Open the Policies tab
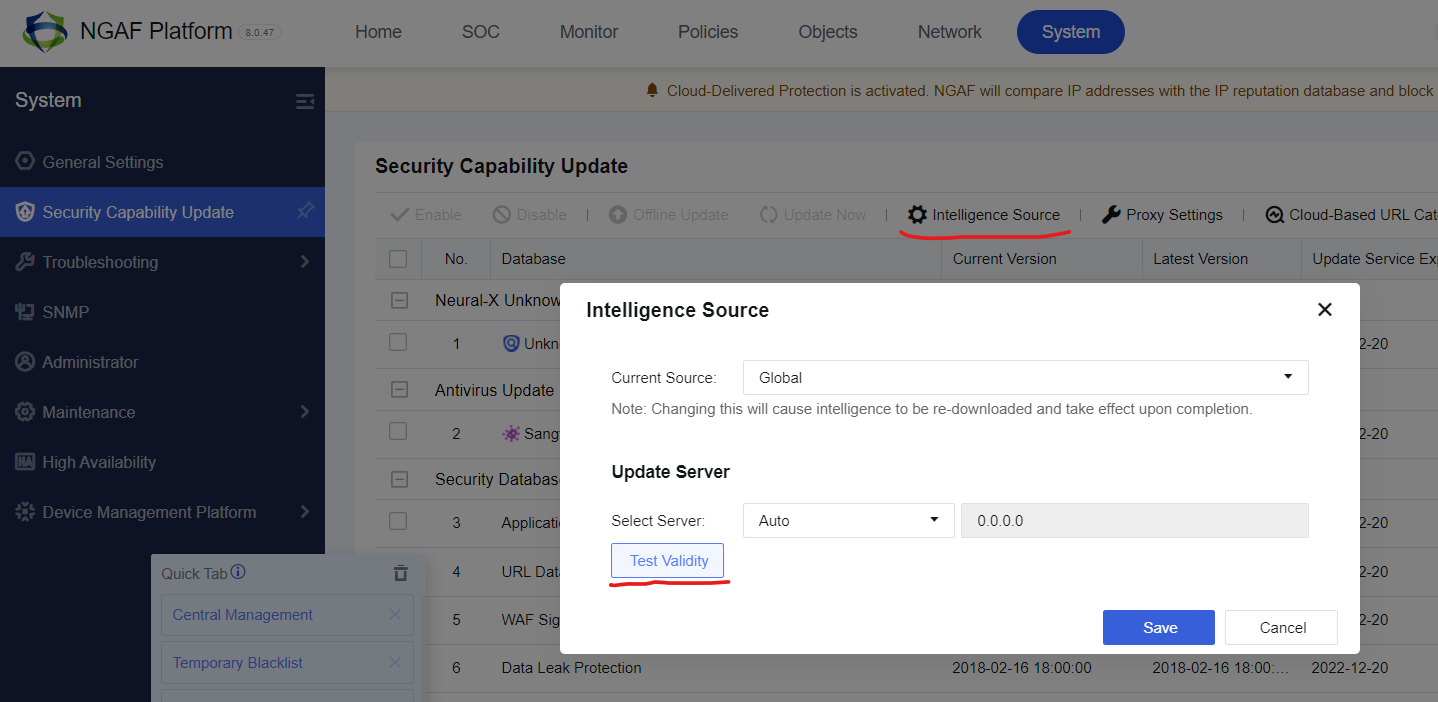The height and width of the screenshot is (702, 1438). [x=708, y=32]
